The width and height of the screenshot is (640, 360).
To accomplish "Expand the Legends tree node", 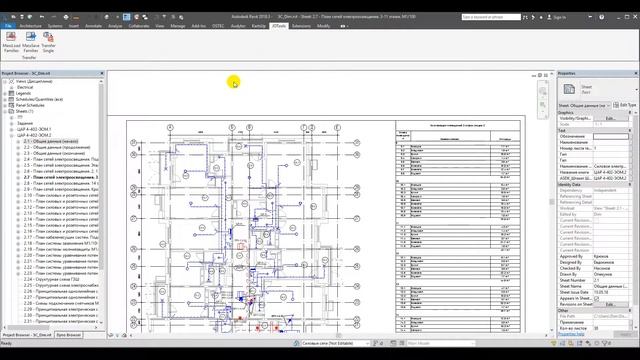I will click(x=5, y=93).
